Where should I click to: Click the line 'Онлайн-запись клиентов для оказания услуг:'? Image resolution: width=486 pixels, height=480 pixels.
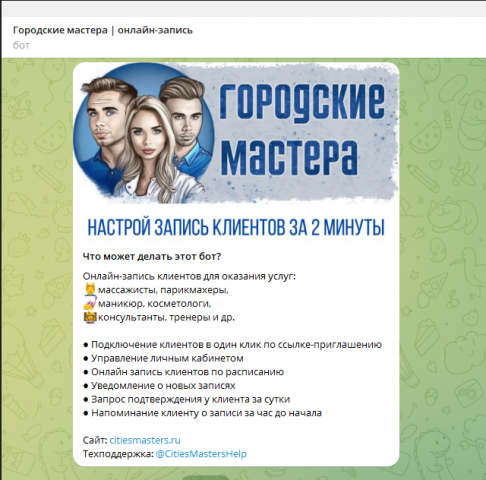pos(189,276)
